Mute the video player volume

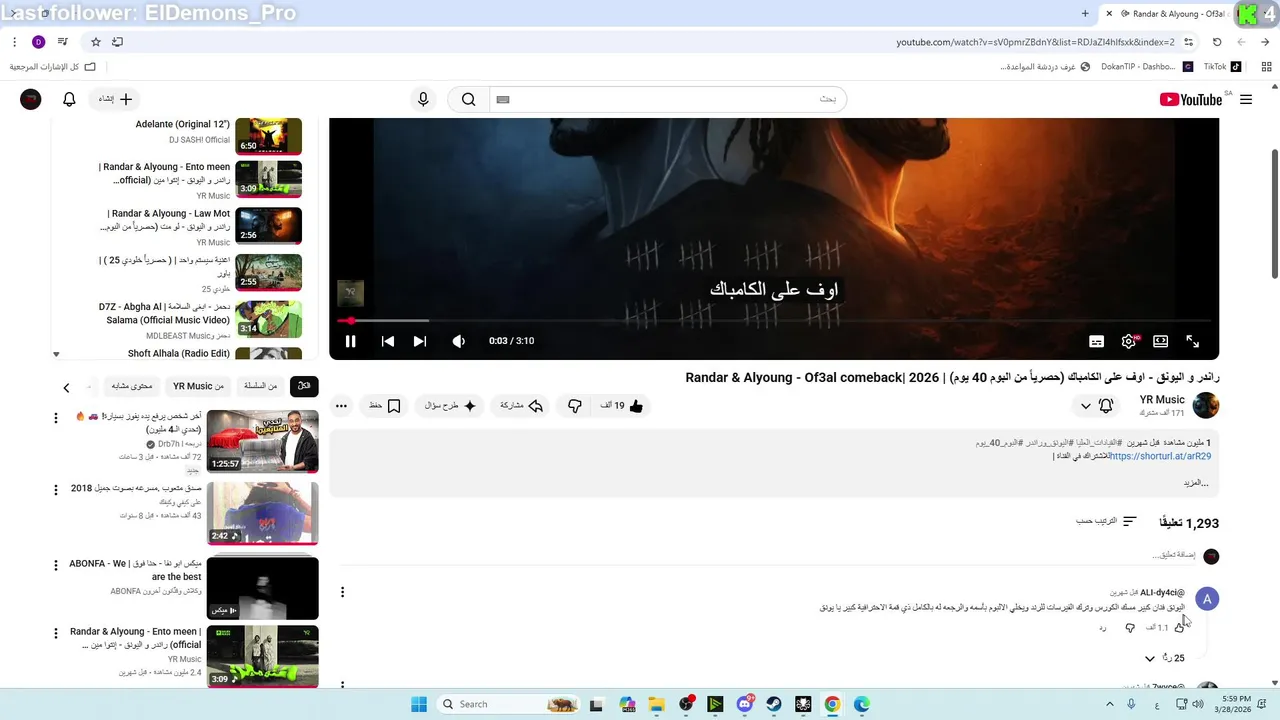[459, 341]
